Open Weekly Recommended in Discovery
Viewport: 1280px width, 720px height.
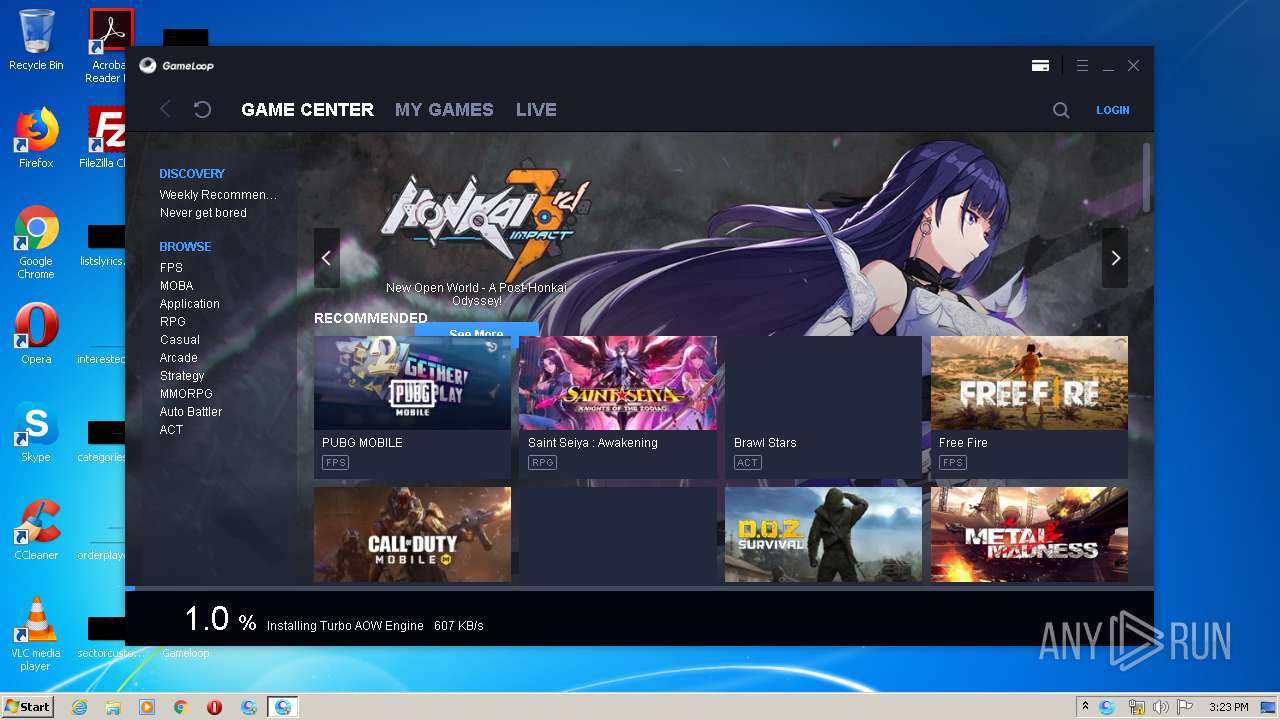[x=218, y=195]
